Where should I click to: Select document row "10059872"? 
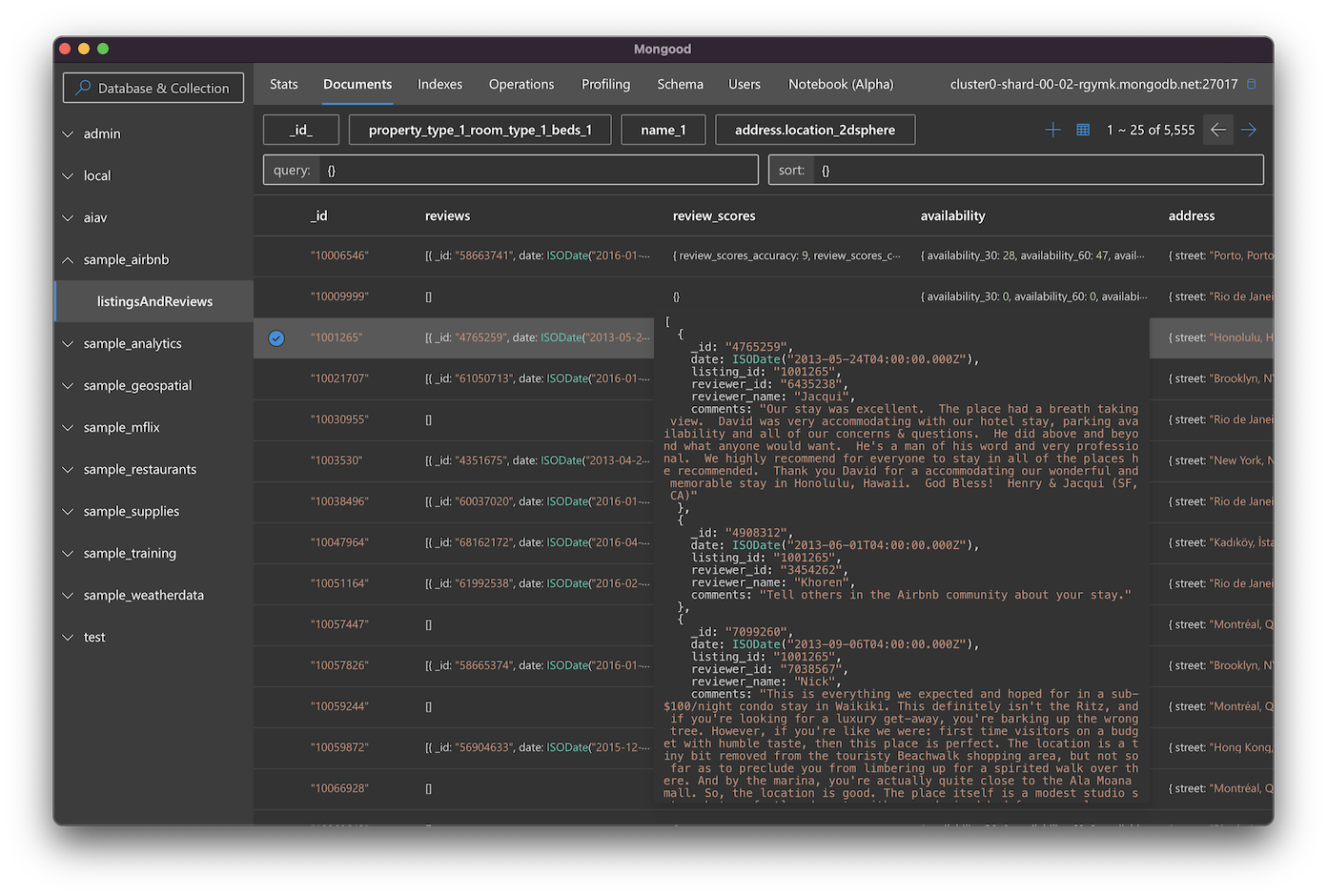tap(454, 747)
